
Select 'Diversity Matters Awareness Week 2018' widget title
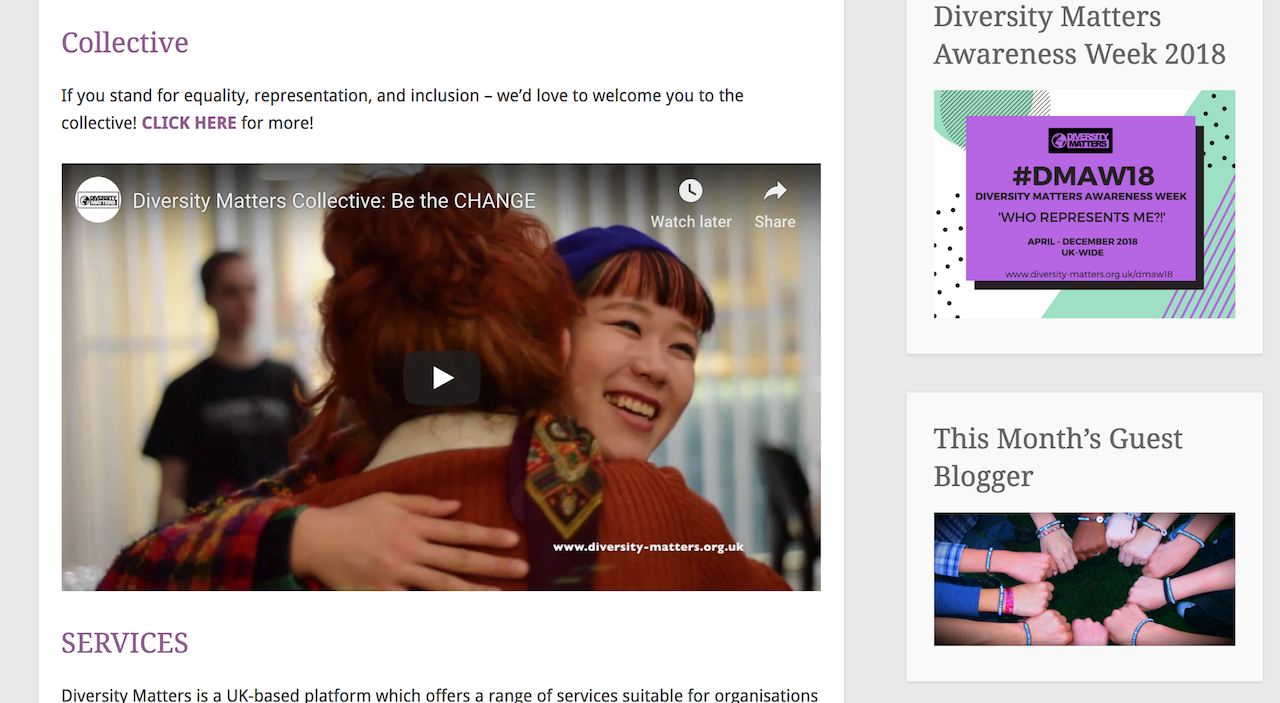click(1079, 35)
